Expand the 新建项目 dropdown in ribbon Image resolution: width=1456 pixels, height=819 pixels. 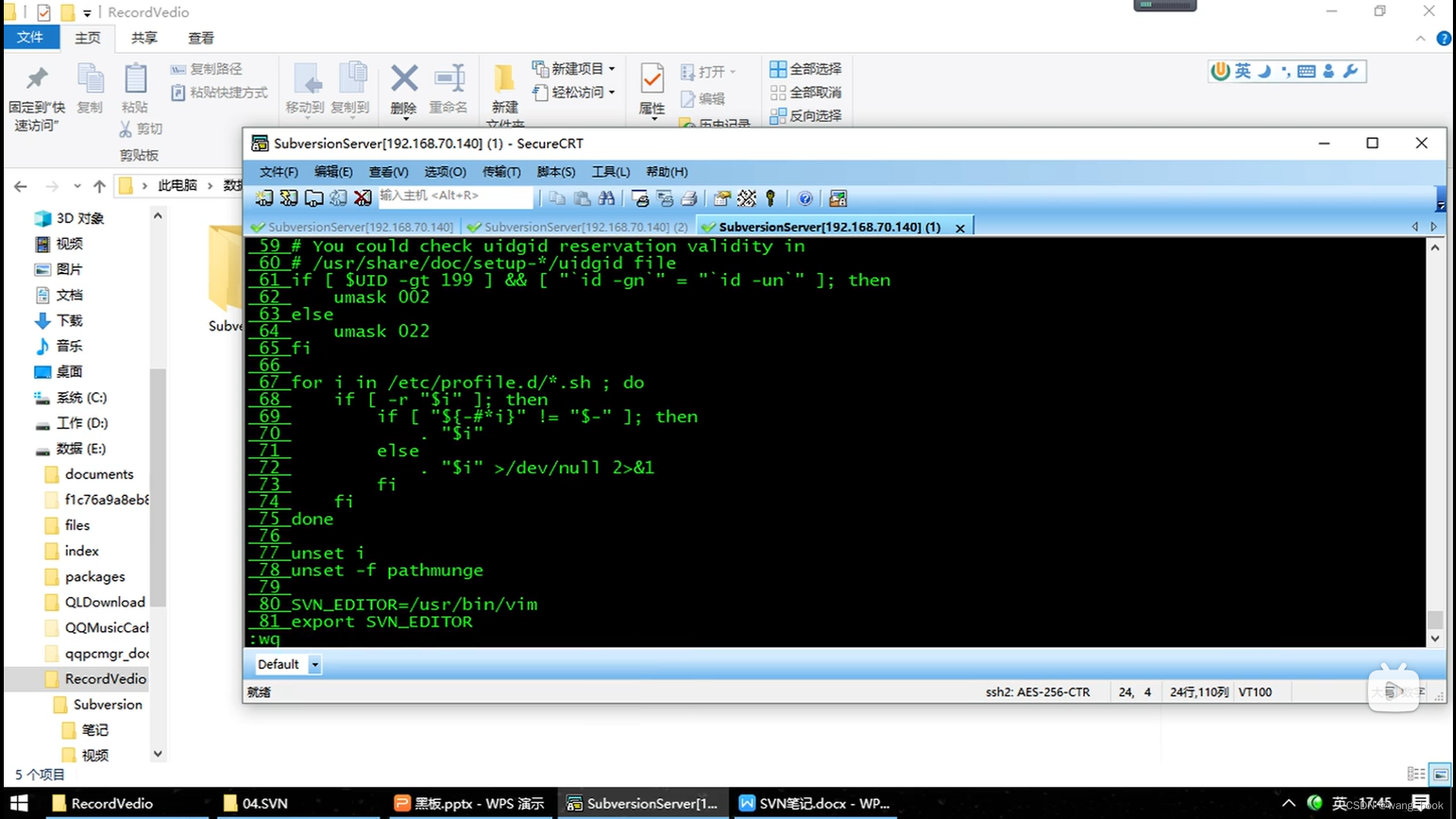(x=612, y=69)
